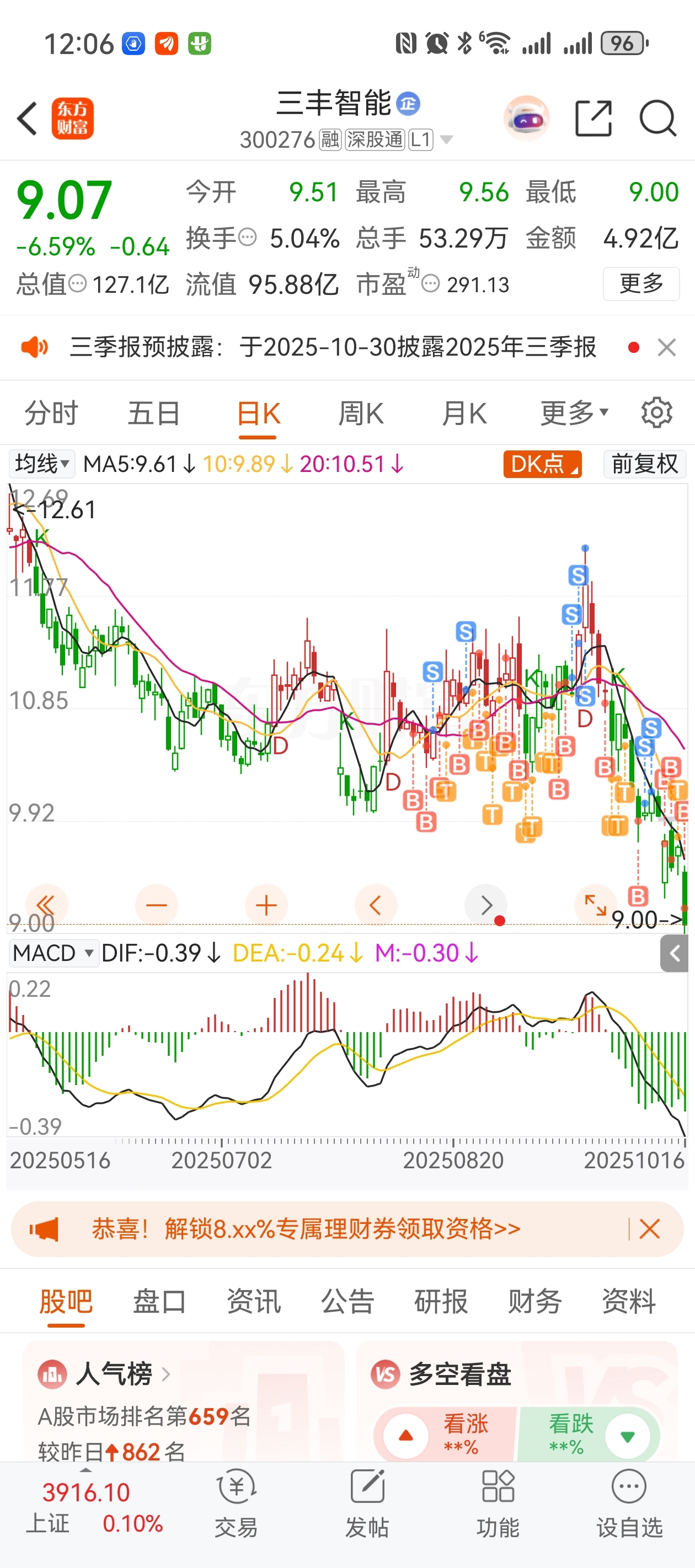Tap info icon beside 换手
The height and width of the screenshot is (1568, 695).
[247, 237]
